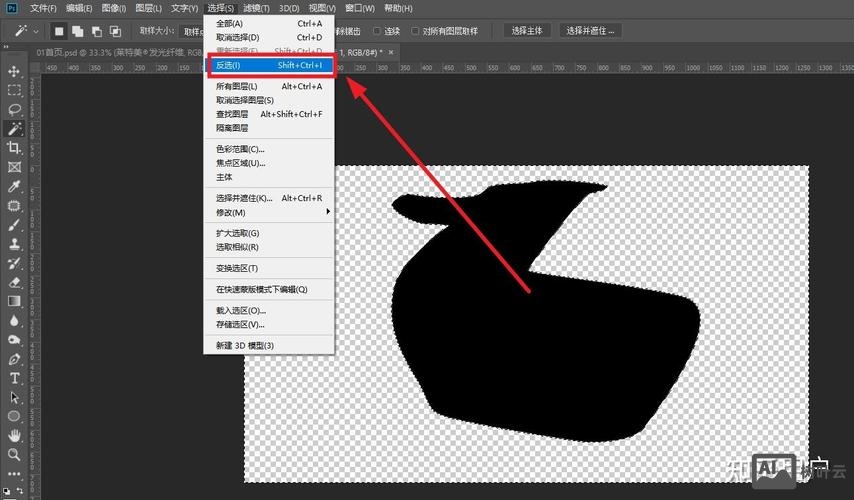Viewport: 854px width, 500px height.
Task: Select the Crop tool
Action: click(14, 148)
